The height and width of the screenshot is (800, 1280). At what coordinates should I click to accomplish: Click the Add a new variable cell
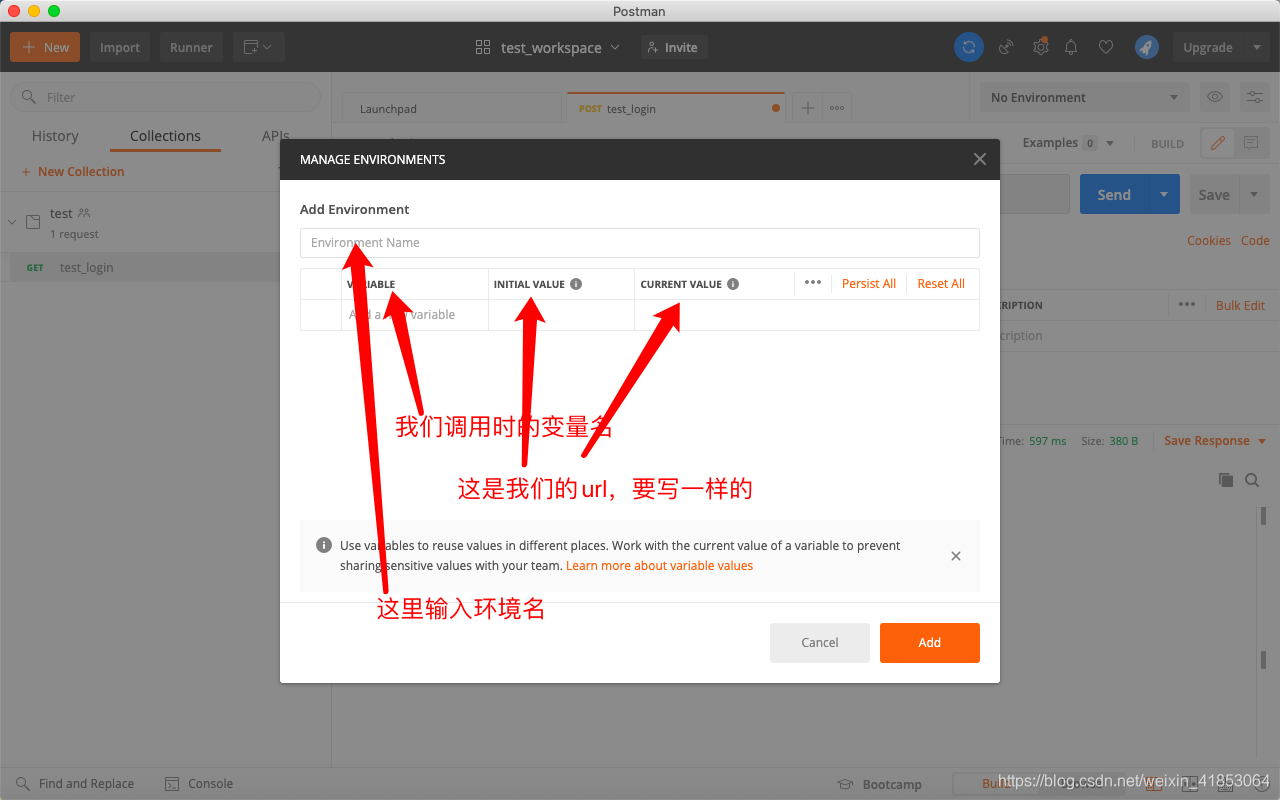(415, 315)
